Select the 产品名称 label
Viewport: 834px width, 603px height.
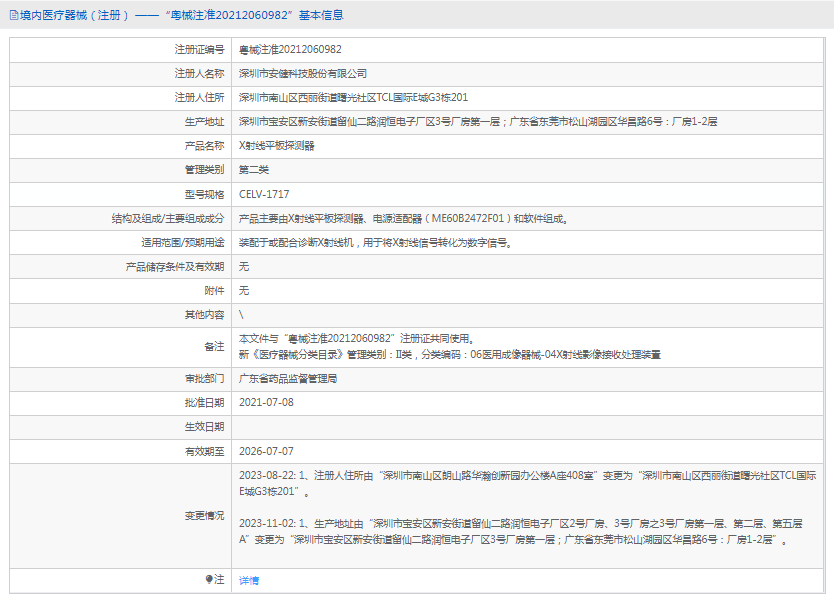pos(204,146)
